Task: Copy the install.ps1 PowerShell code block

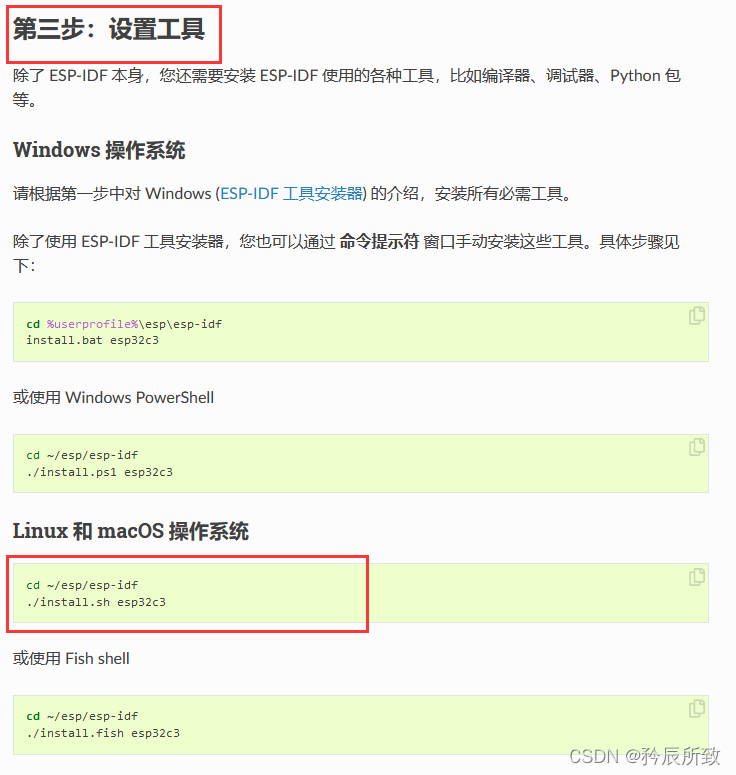Action: coord(696,447)
